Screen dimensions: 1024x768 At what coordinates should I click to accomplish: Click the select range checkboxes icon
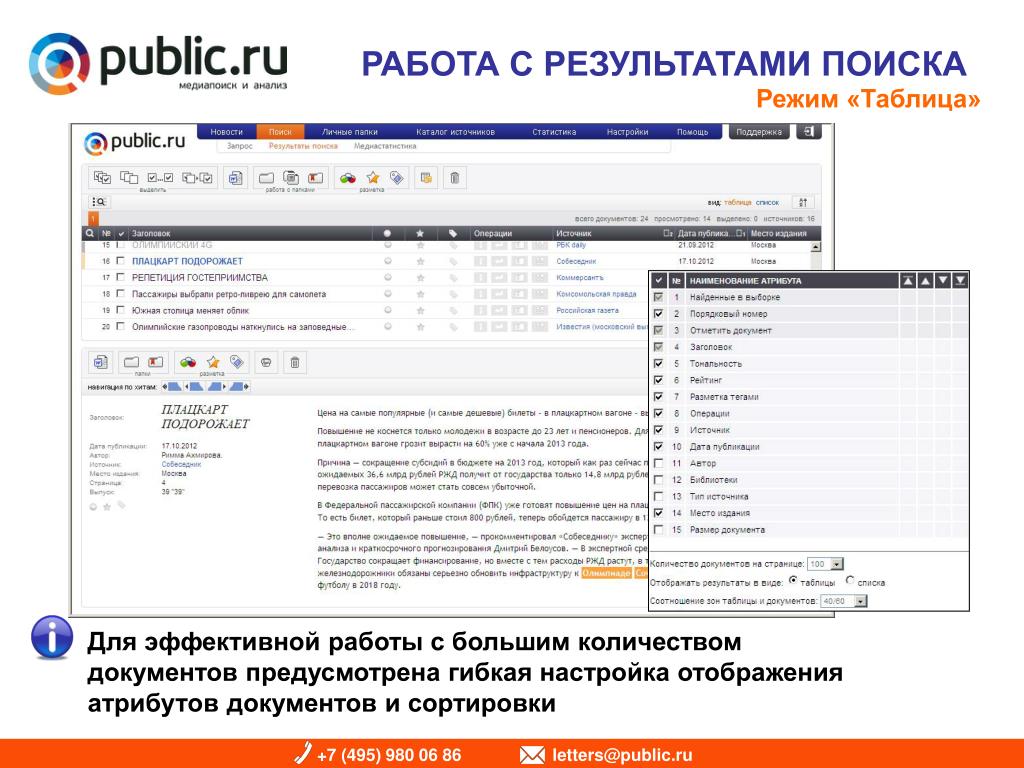pos(160,178)
